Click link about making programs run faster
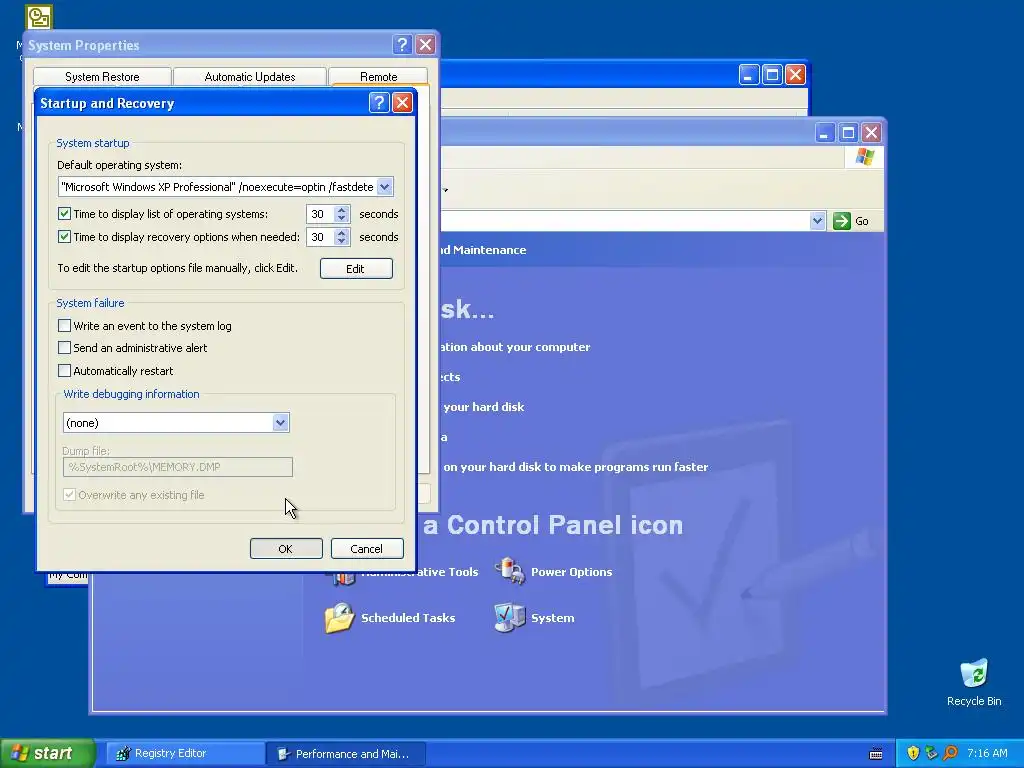Viewport: 1024px width, 768px height. click(575, 467)
